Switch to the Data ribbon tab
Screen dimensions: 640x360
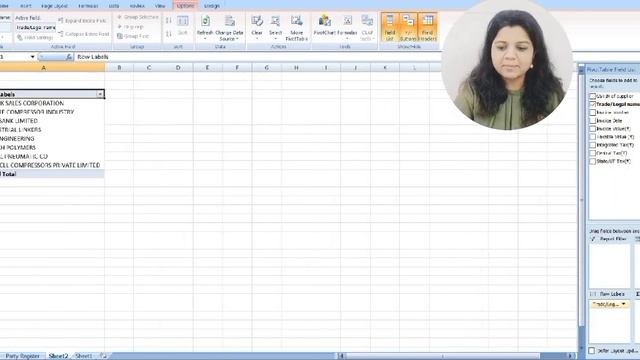coord(114,6)
